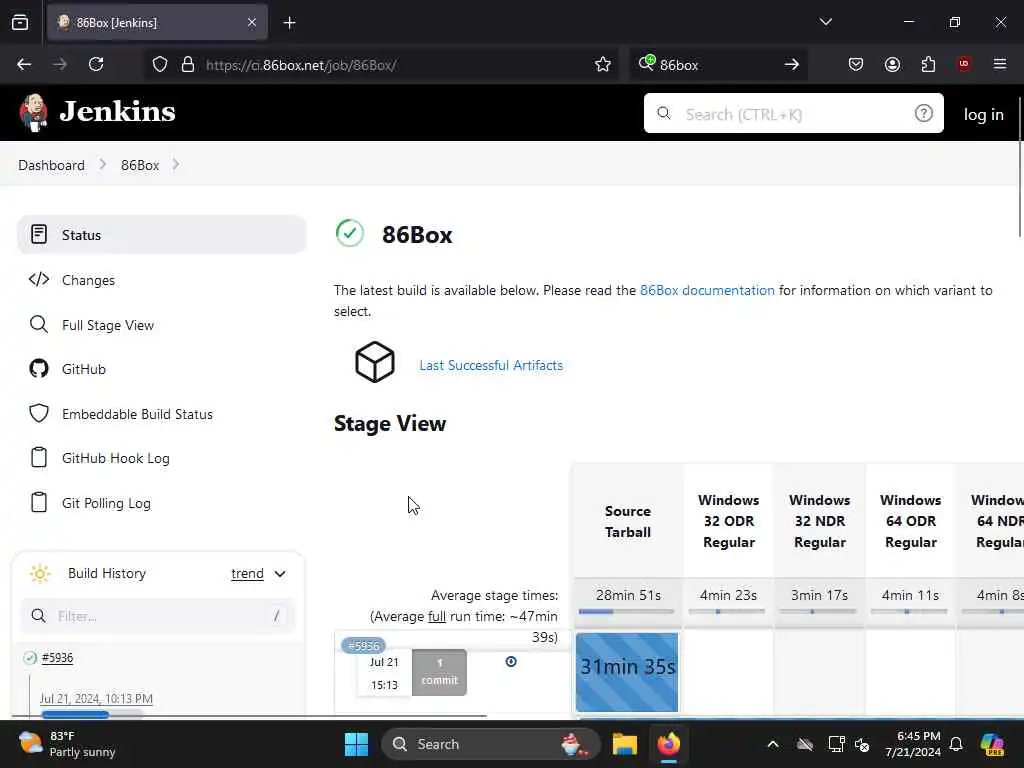The width and height of the screenshot is (1024, 768).
Task: Click the package cube artifacts icon
Action: tap(375, 362)
